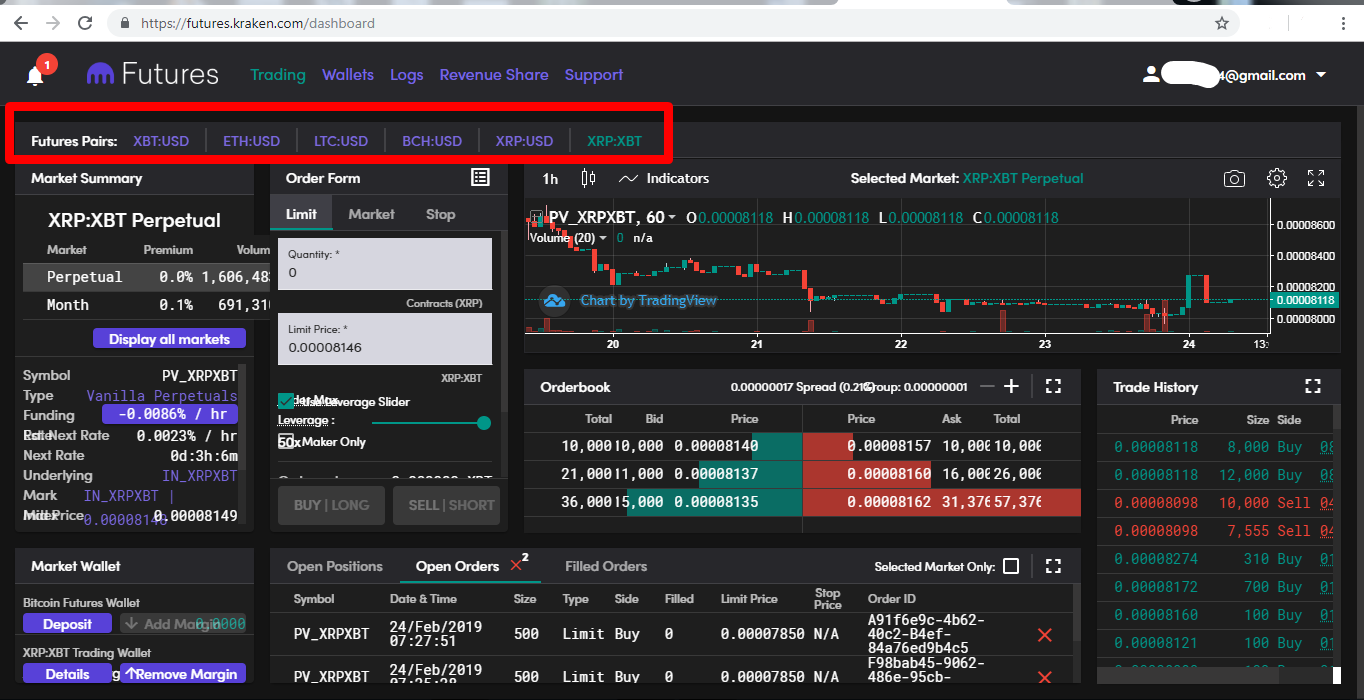The height and width of the screenshot is (700, 1364).
Task: Open the account dropdown arrow
Action: [x=1321, y=75]
